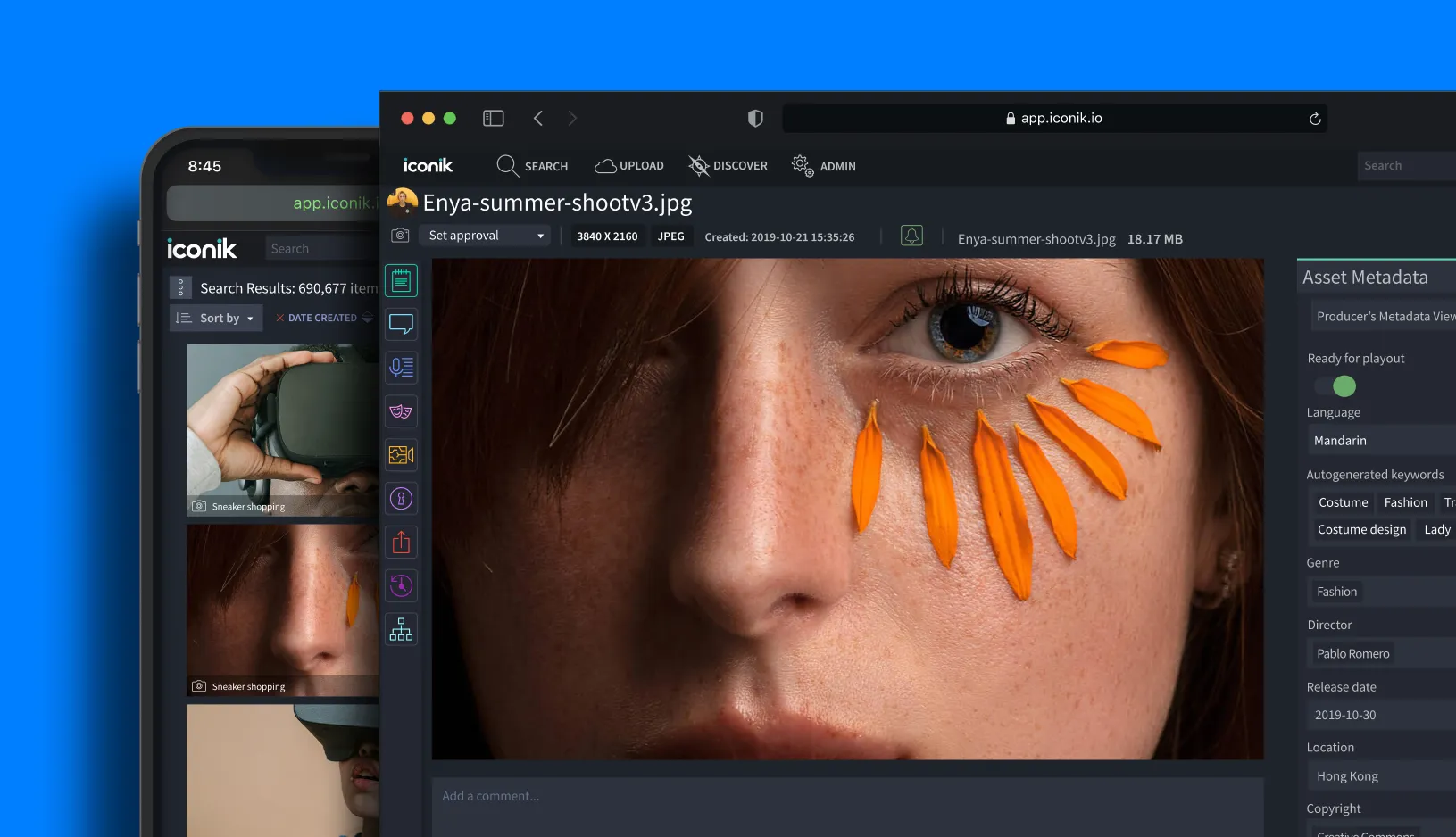The image size is (1456, 837).
Task: Open the comments panel via speech bubble icon
Action: coord(402,324)
